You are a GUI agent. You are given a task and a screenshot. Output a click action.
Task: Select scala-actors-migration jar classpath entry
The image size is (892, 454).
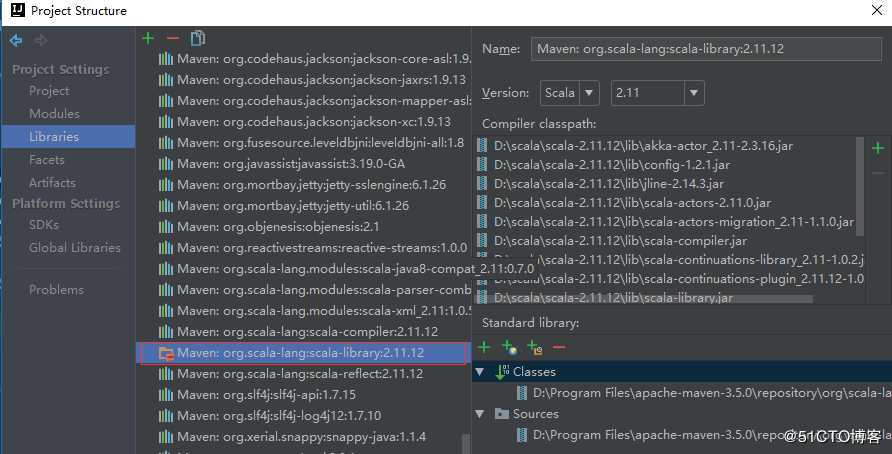[x=674, y=222]
